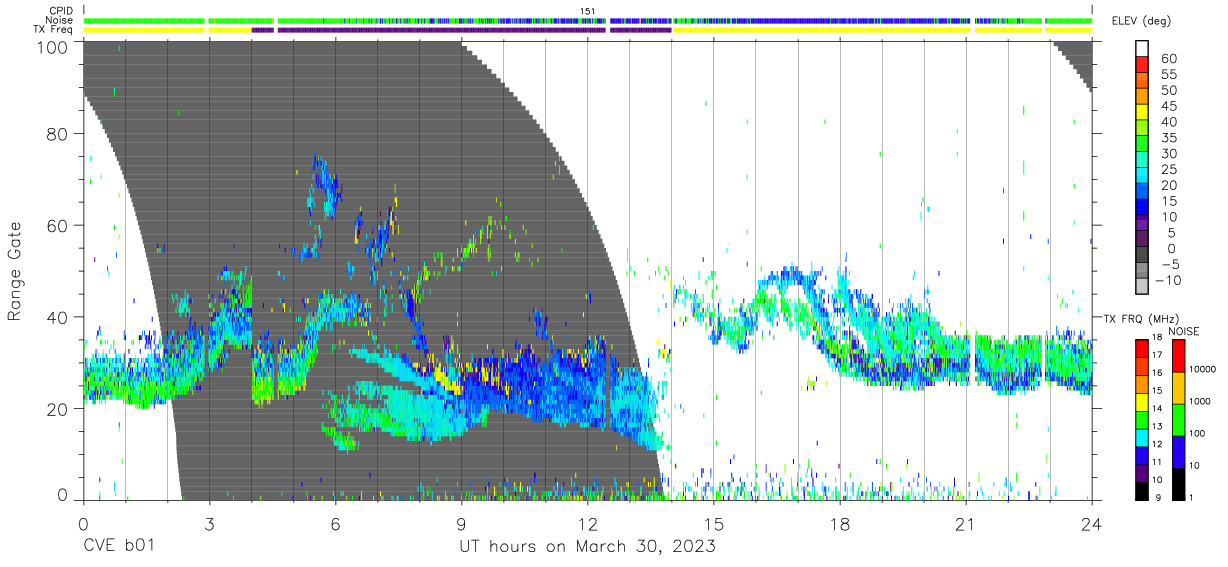1228x567 pixels.
Task: Click the CPID label at top left
Action: 60,11
